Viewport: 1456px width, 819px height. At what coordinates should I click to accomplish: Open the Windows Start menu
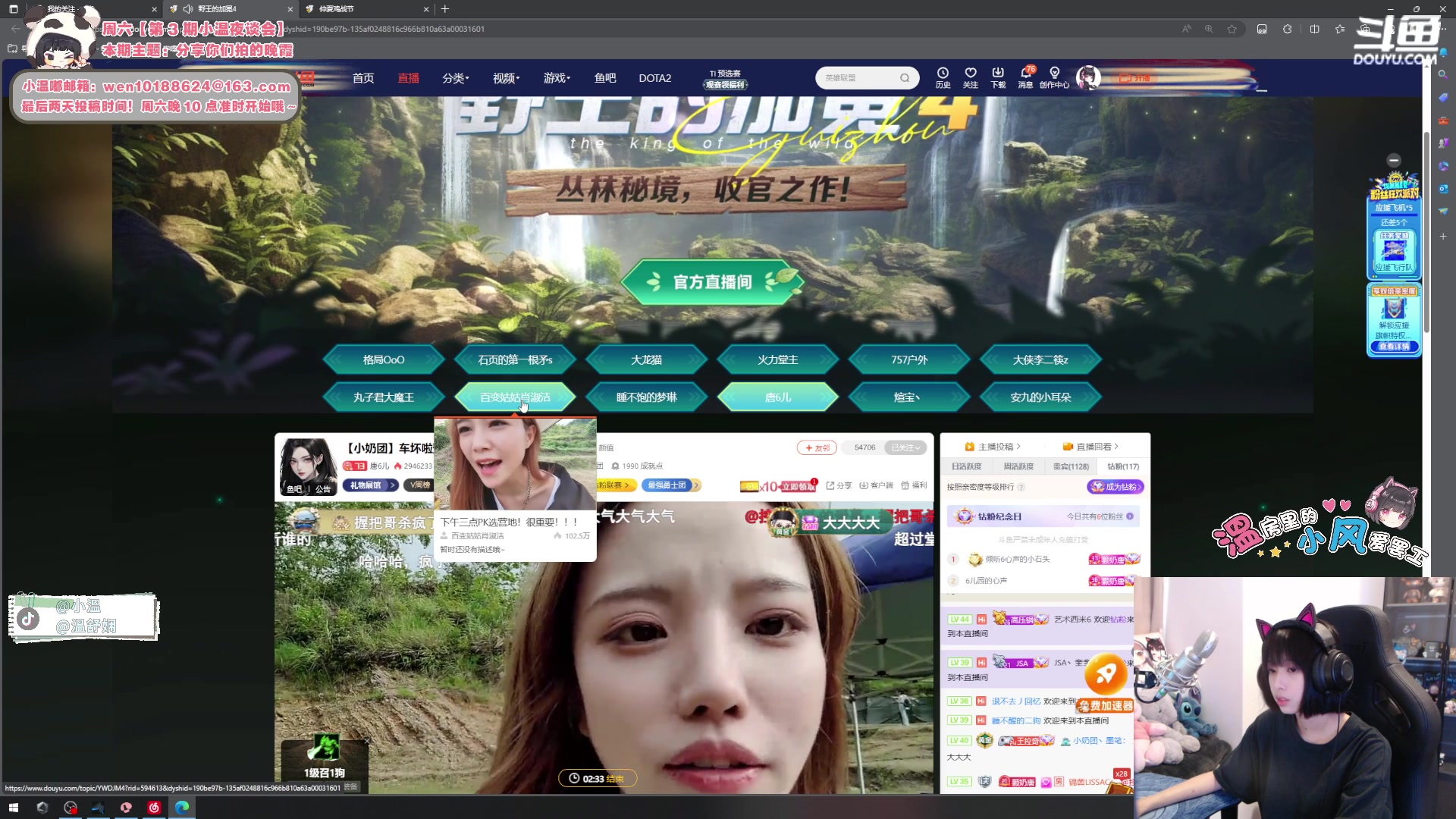(x=14, y=808)
